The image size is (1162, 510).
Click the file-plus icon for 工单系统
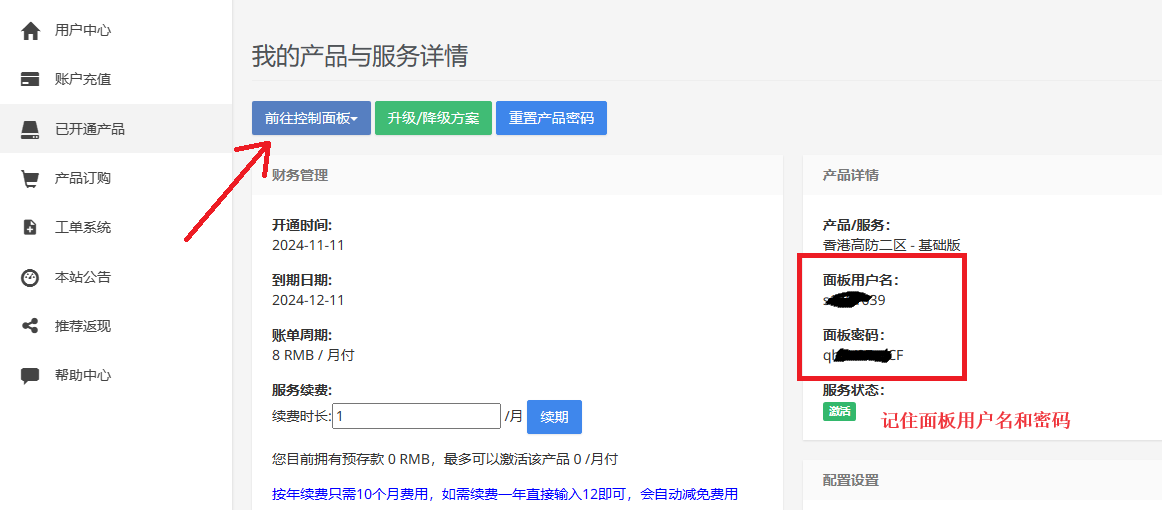[30, 227]
